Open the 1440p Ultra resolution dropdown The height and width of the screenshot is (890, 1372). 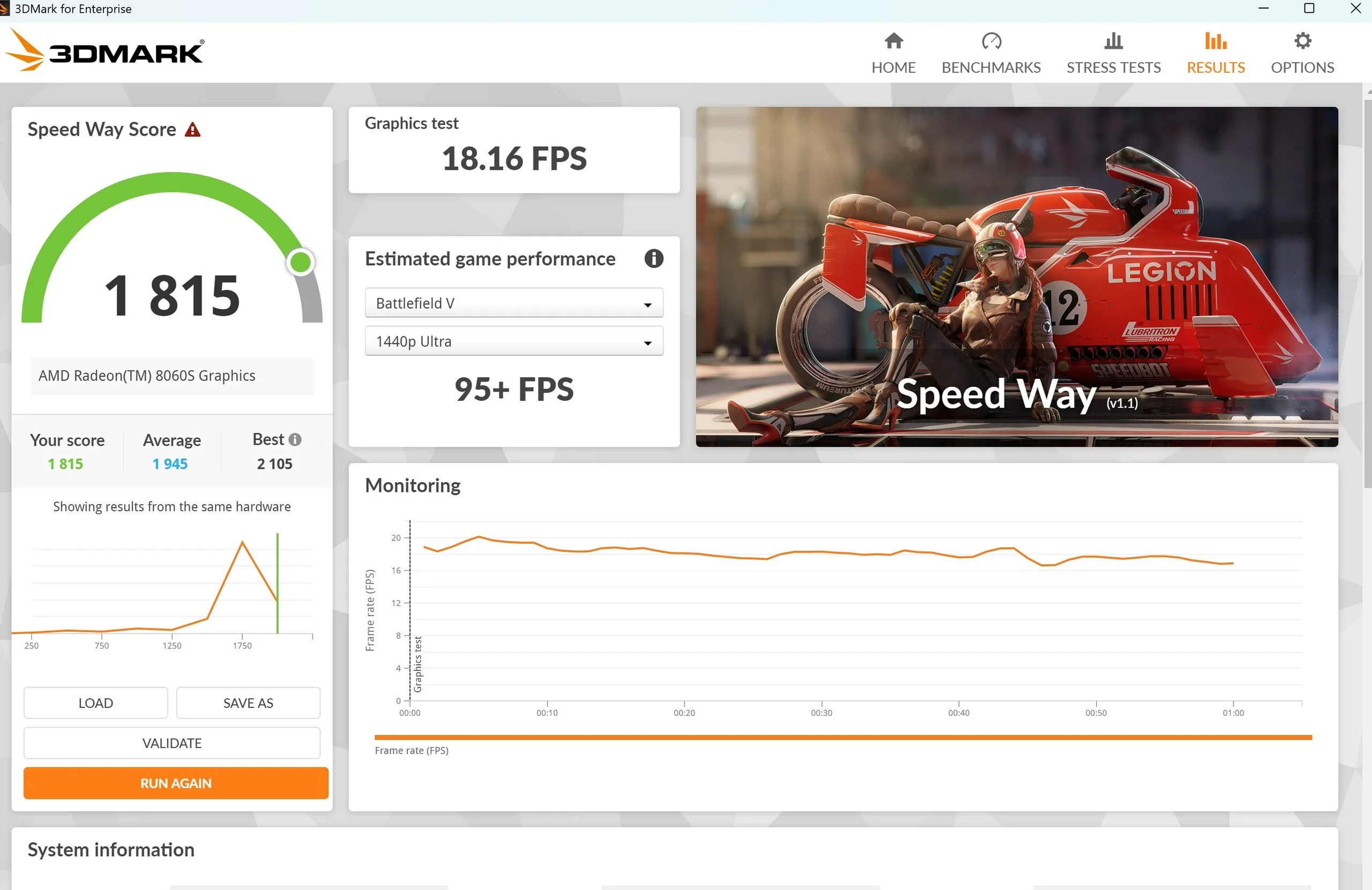pos(513,341)
